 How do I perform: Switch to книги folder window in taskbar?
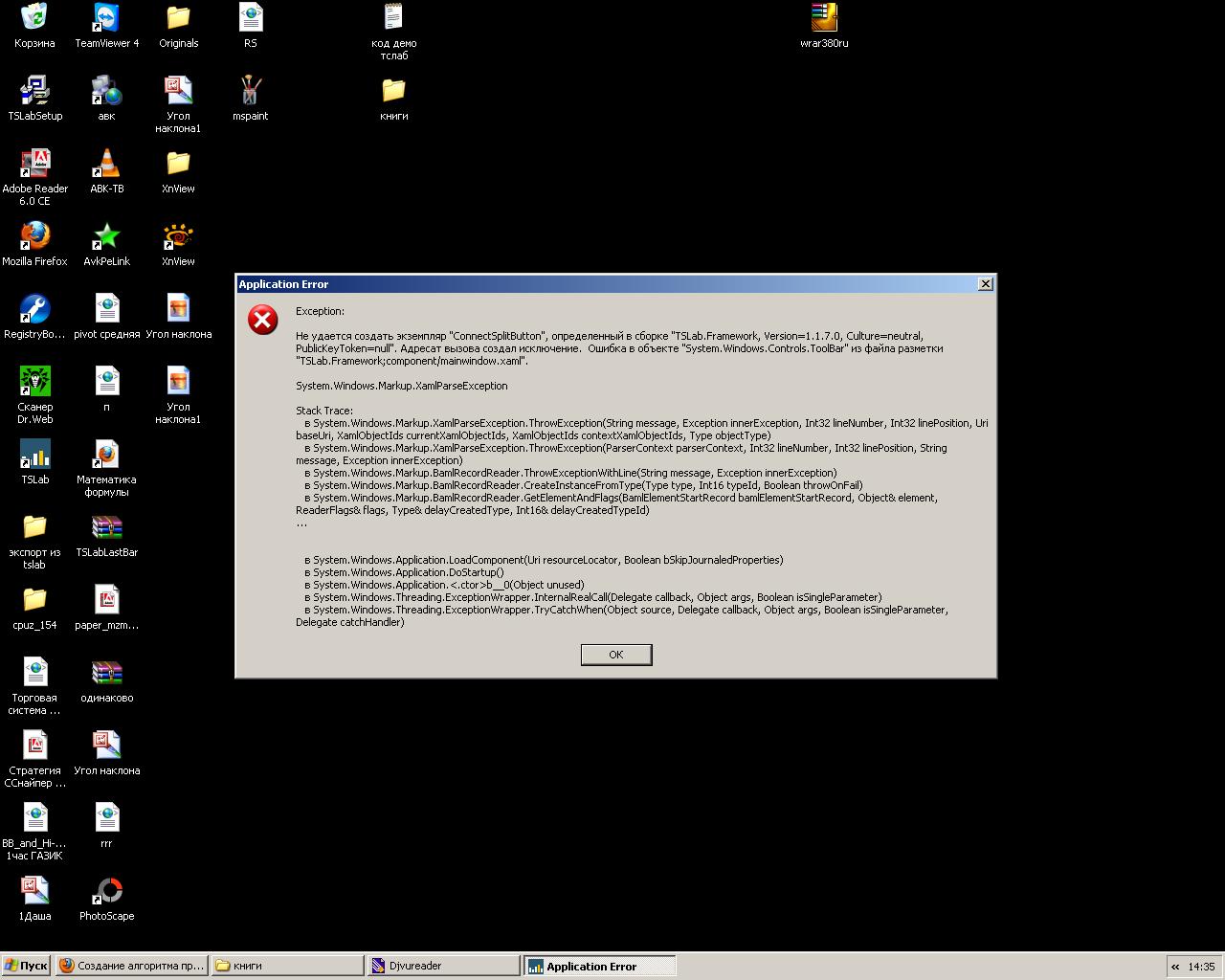coord(288,966)
